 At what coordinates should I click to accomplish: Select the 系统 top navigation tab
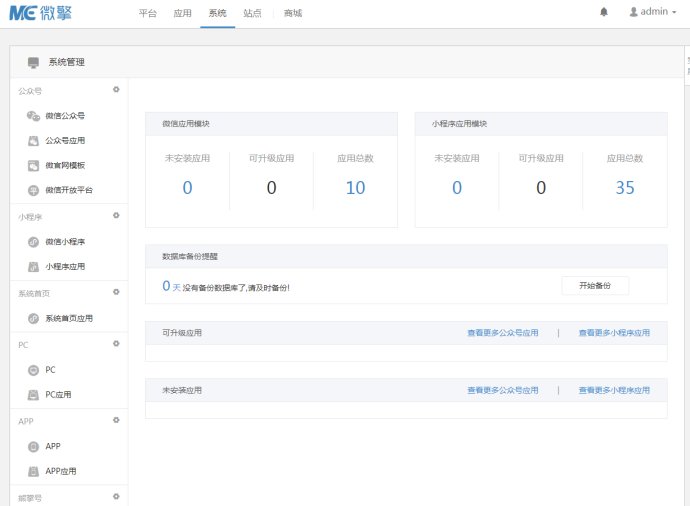tap(217, 13)
